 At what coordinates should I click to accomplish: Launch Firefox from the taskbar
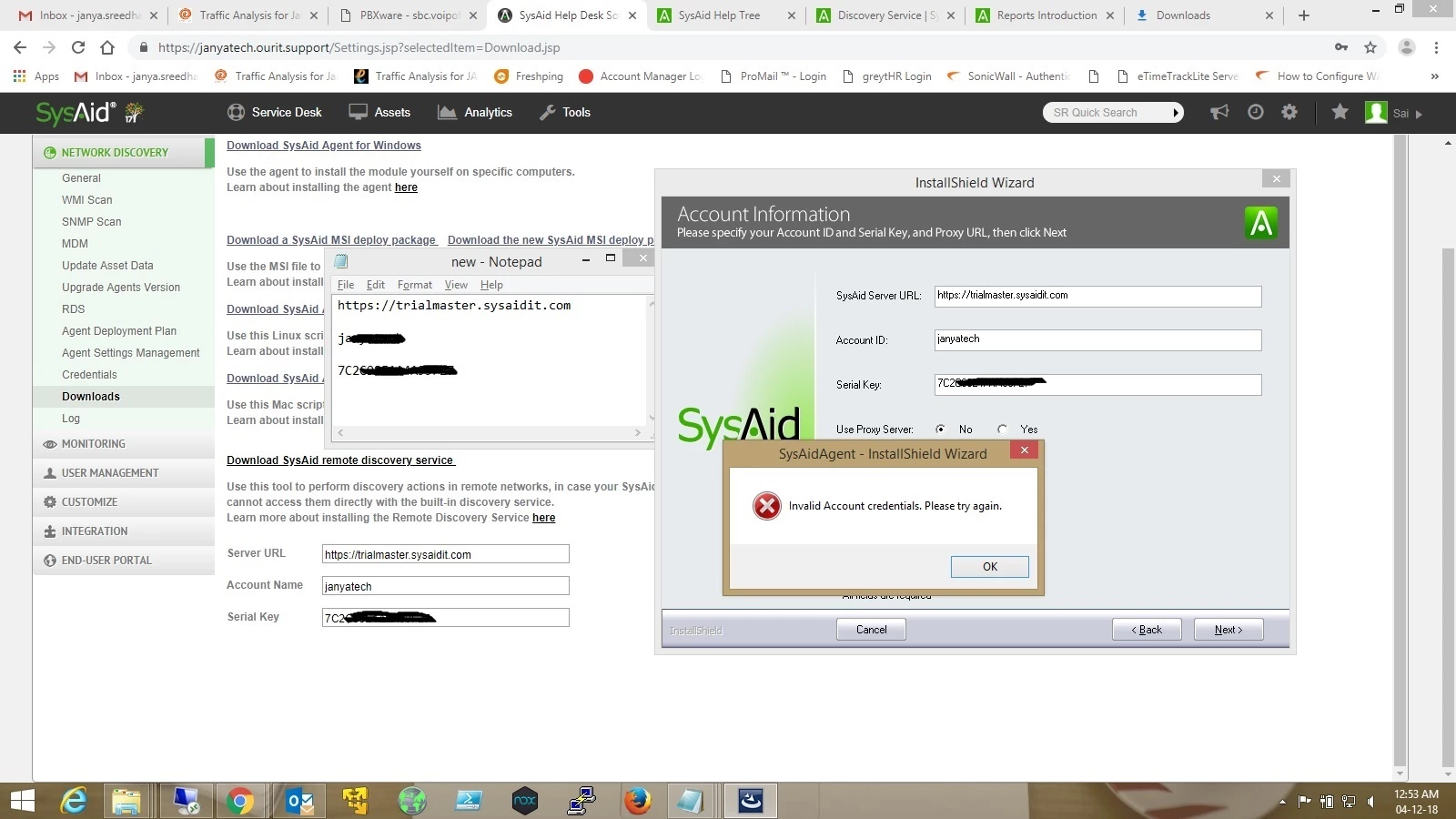637,801
